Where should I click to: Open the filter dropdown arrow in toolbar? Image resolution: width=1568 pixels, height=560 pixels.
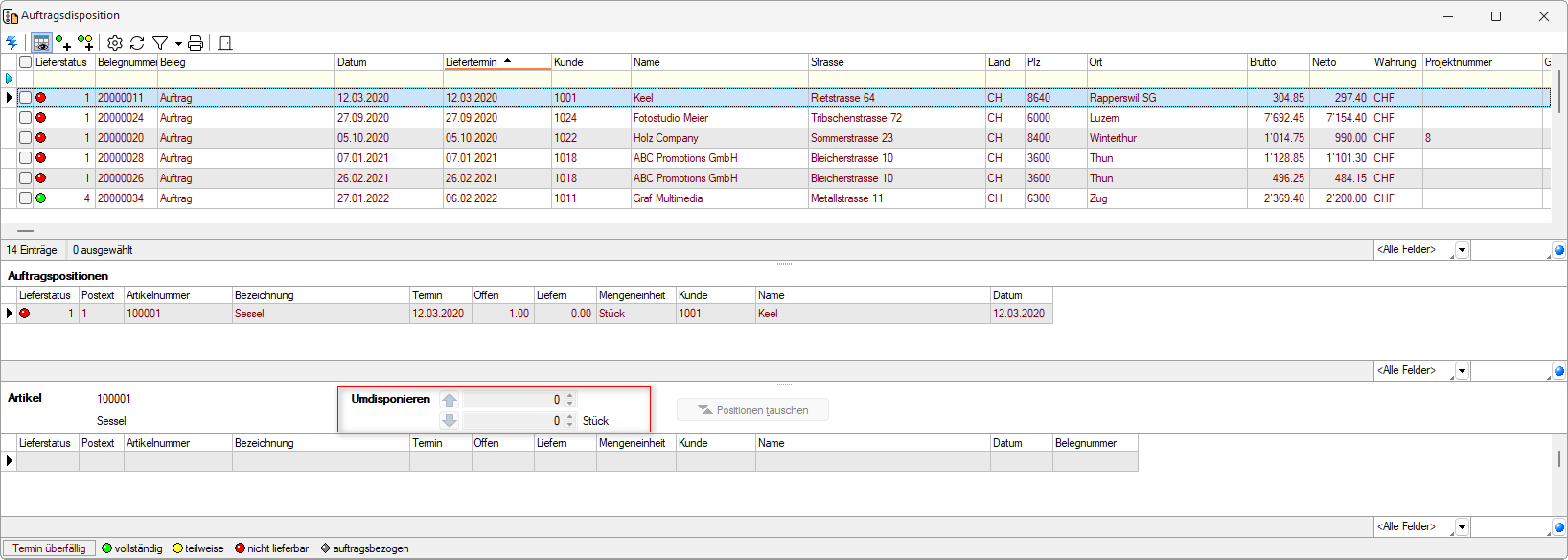178,44
